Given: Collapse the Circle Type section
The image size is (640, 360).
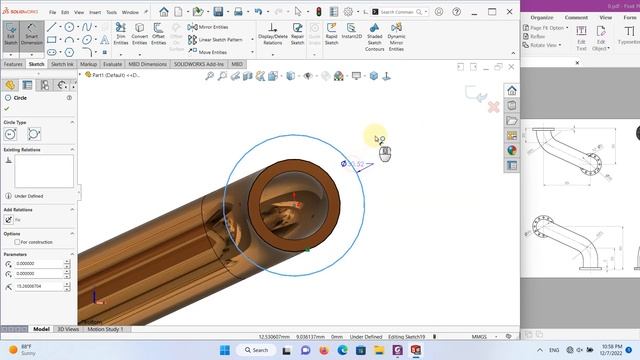Looking at the screenshot, I should (72, 122).
